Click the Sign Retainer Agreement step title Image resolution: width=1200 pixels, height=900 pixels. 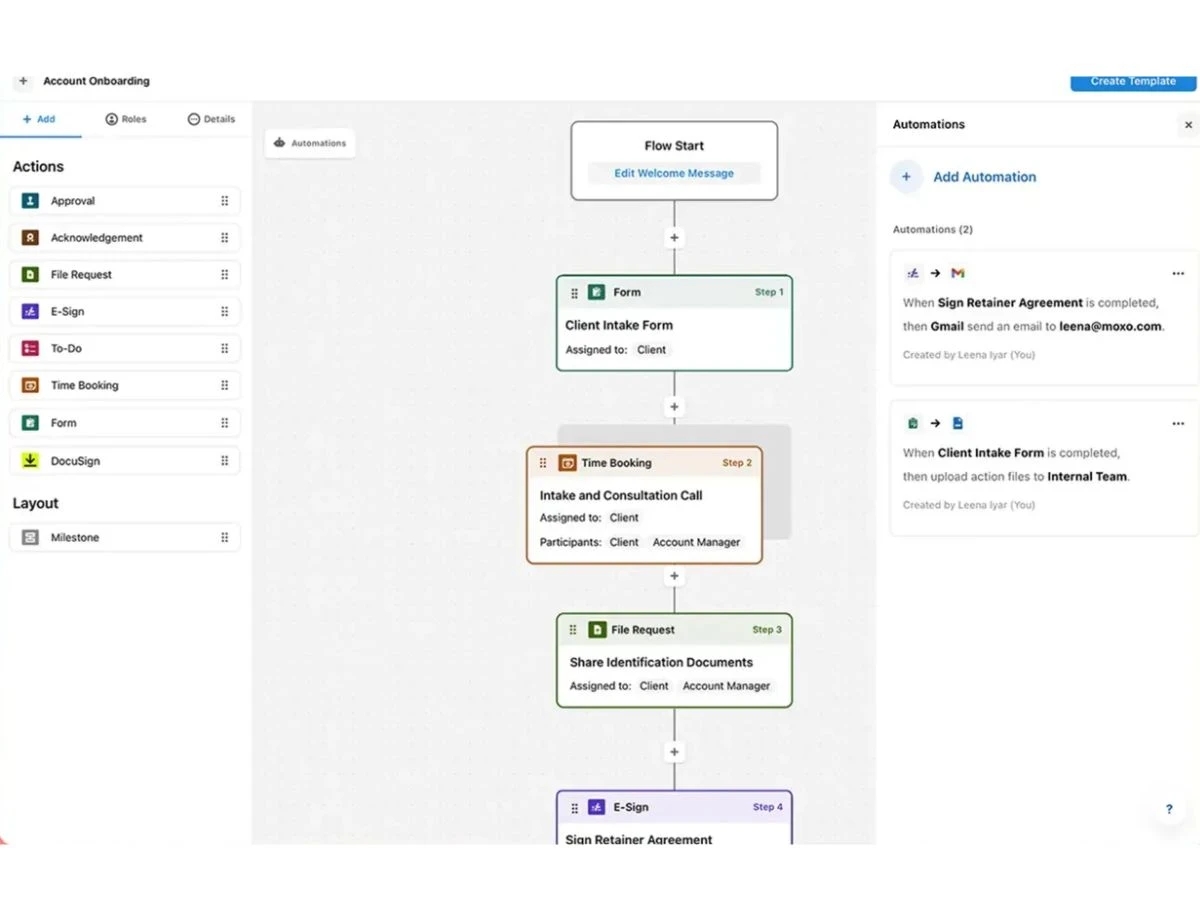(639, 839)
